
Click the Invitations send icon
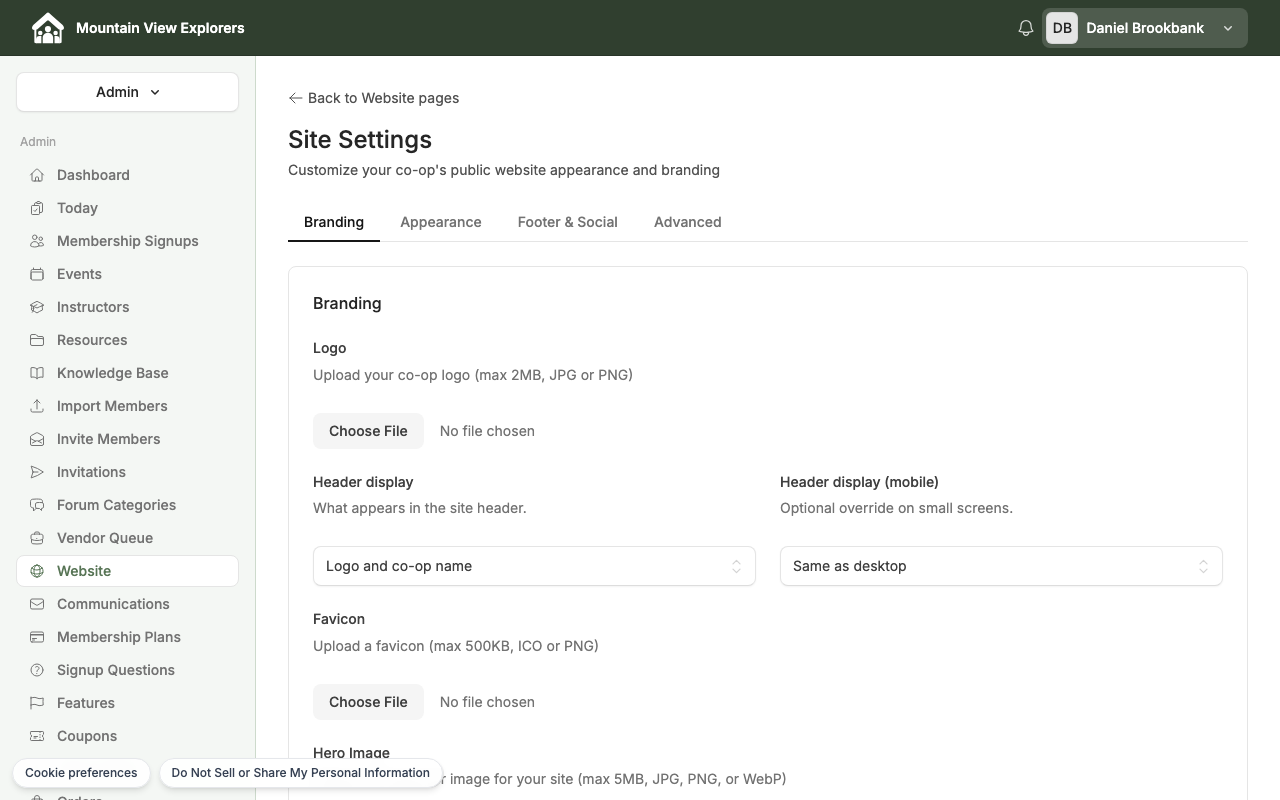point(37,472)
